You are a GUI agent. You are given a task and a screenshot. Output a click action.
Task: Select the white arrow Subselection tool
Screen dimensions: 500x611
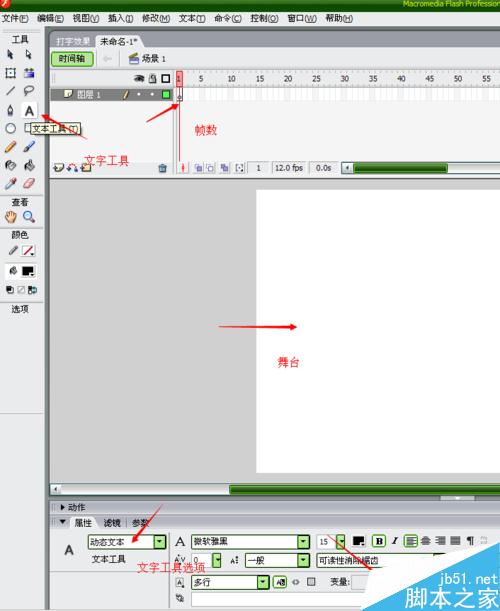[28, 54]
